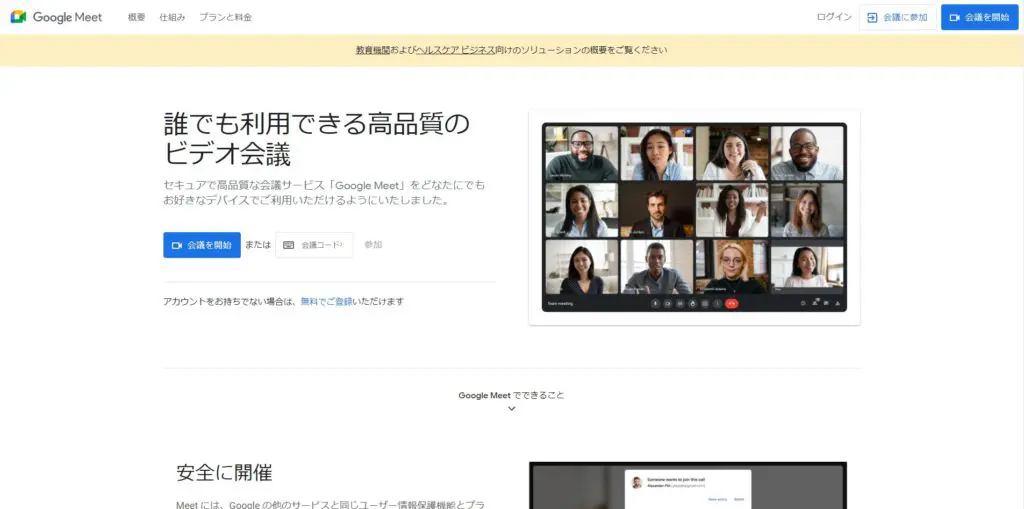Click the 安全に開催 heading
The width and height of the screenshot is (1024, 509).
tap(224, 472)
